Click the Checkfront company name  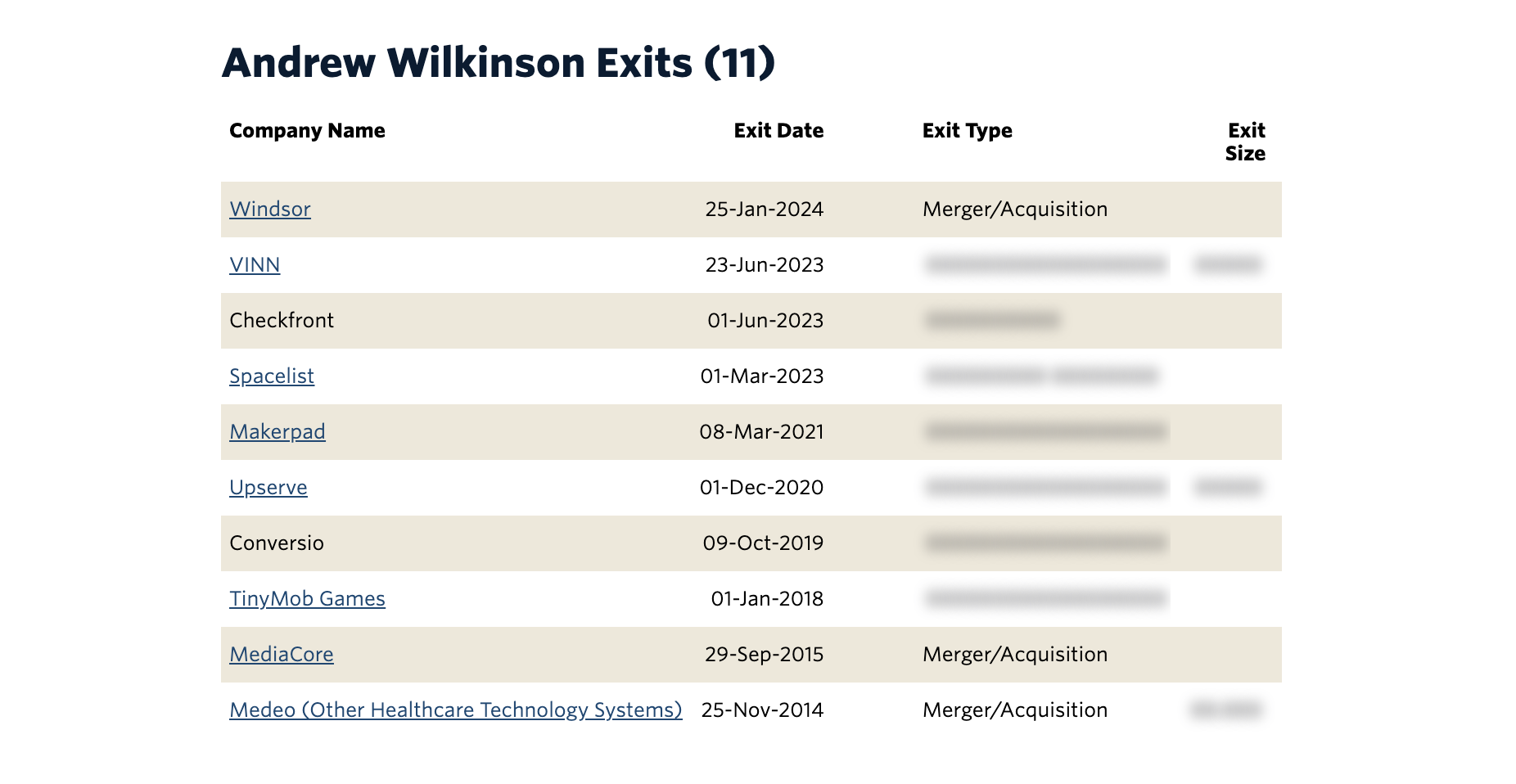(282, 321)
